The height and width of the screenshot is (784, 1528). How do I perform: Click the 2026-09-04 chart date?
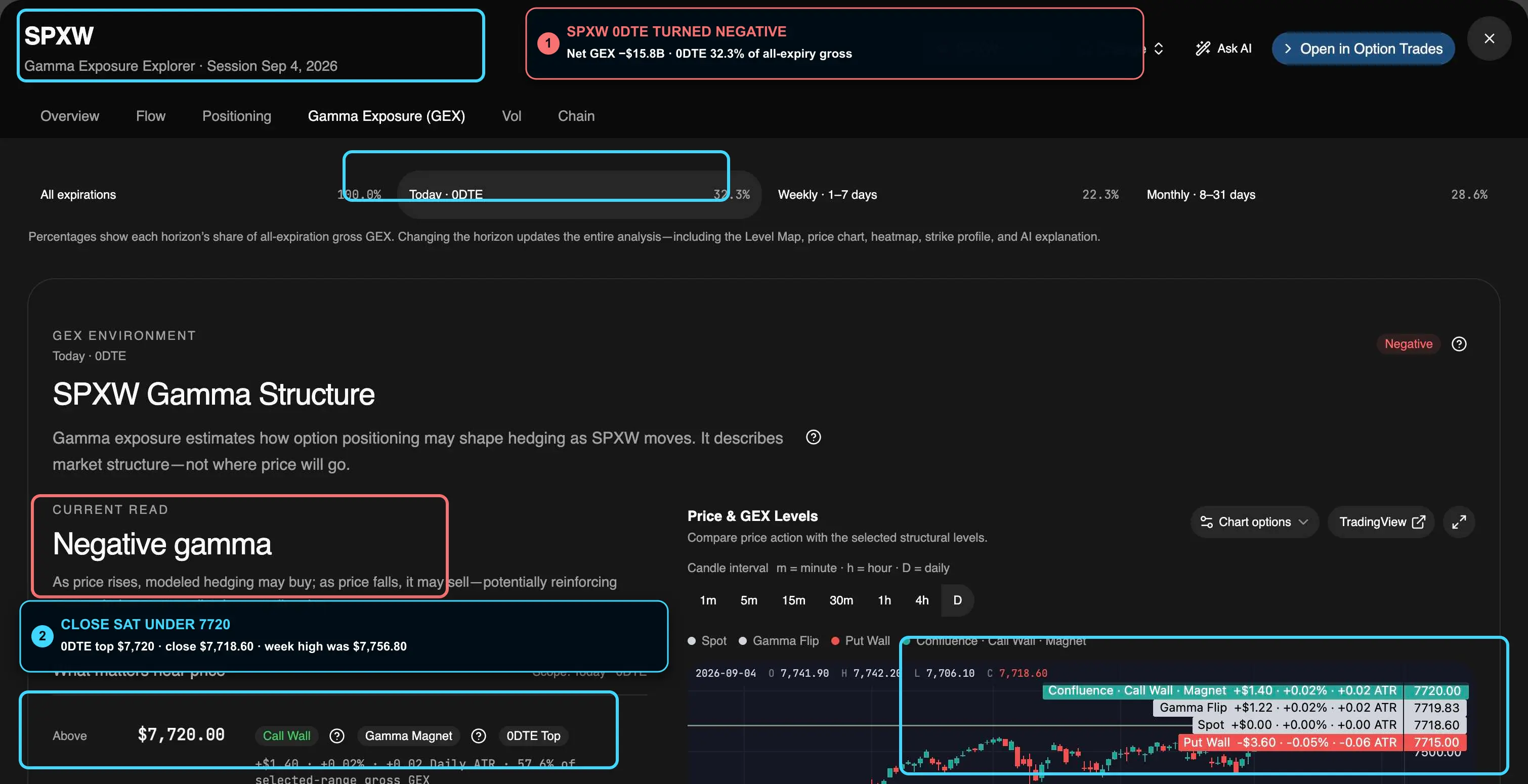(x=726, y=673)
